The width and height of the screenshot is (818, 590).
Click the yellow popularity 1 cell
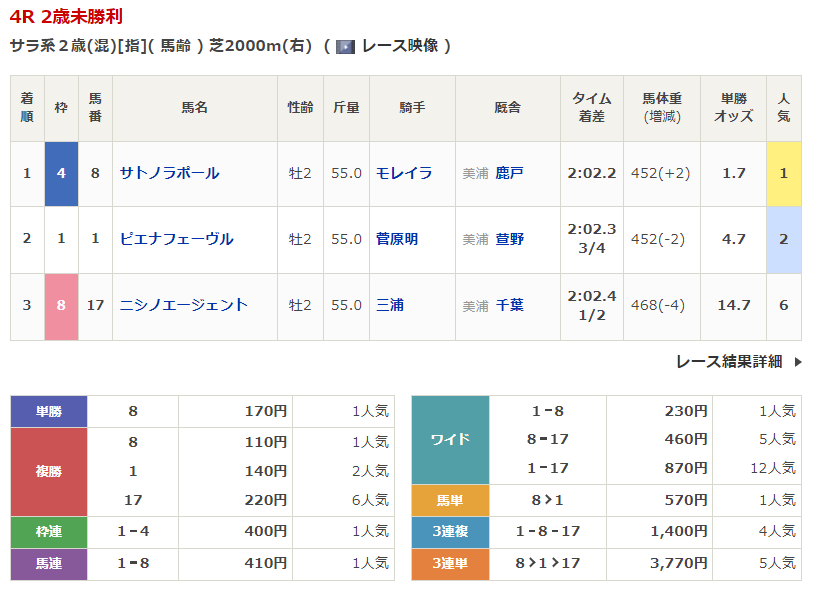783,173
